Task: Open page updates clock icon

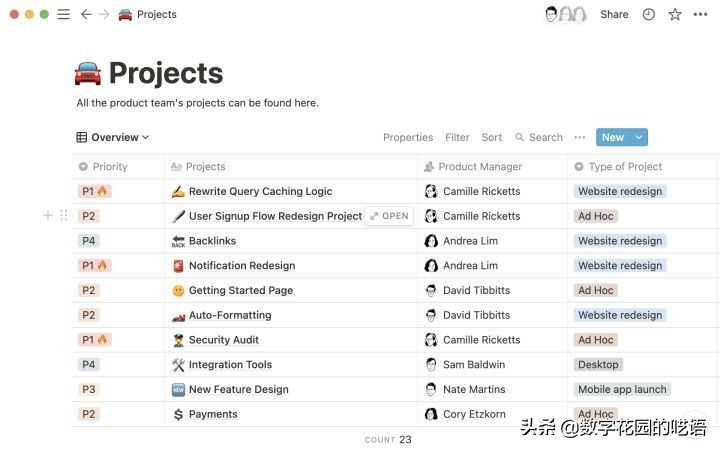Action: [x=648, y=14]
